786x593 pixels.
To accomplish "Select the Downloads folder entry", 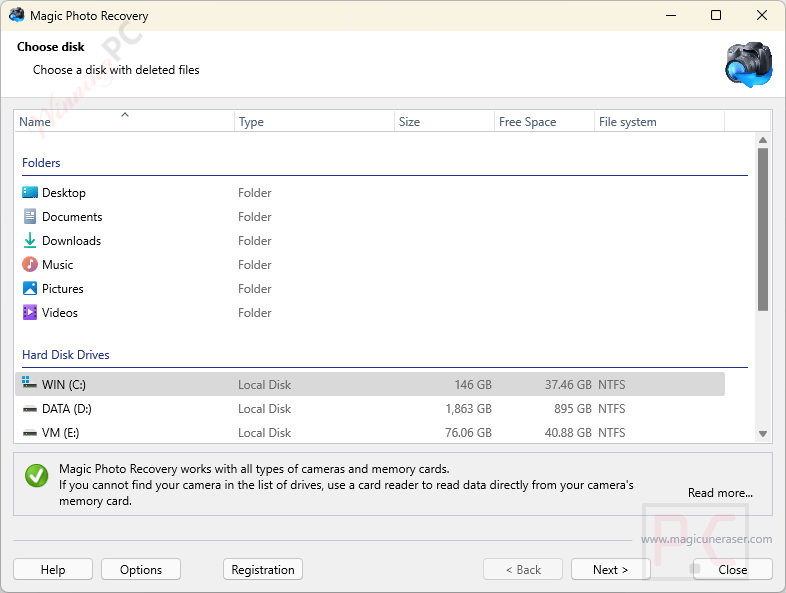I will [370, 241].
